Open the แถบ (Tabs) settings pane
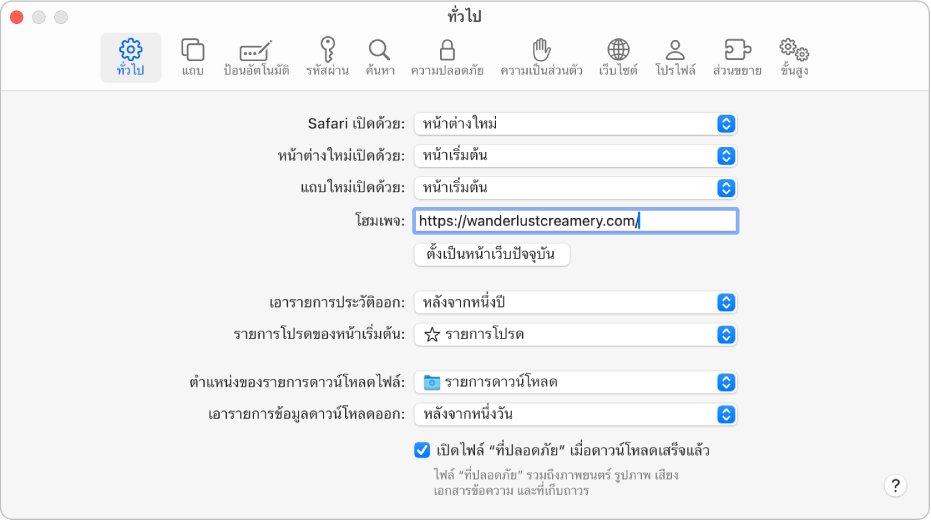The width and height of the screenshot is (931, 521). (193, 57)
